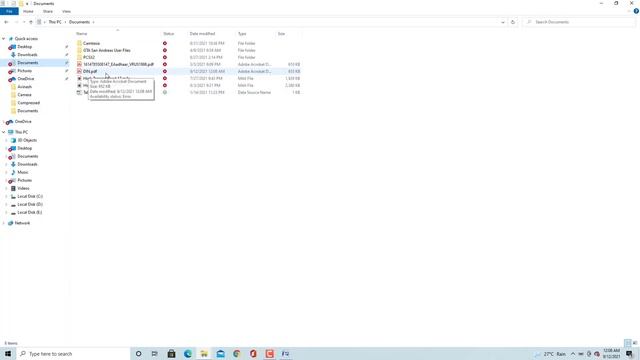This screenshot has width=640, height=360.
Task: Launch Office app from taskbar
Action: (x=253, y=353)
